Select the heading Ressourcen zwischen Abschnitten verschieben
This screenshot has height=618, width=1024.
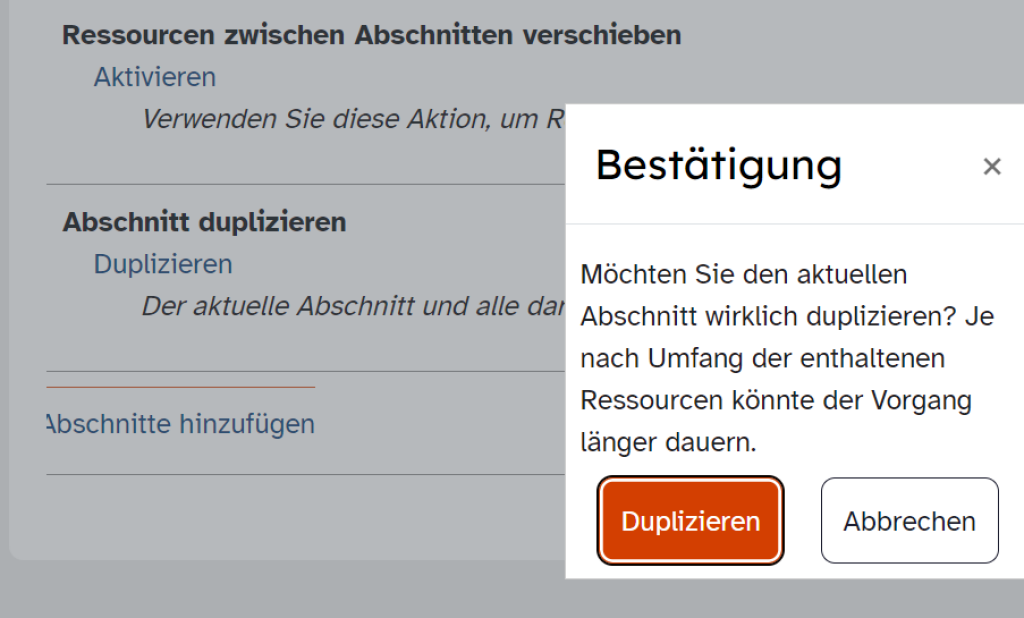[x=372, y=34]
